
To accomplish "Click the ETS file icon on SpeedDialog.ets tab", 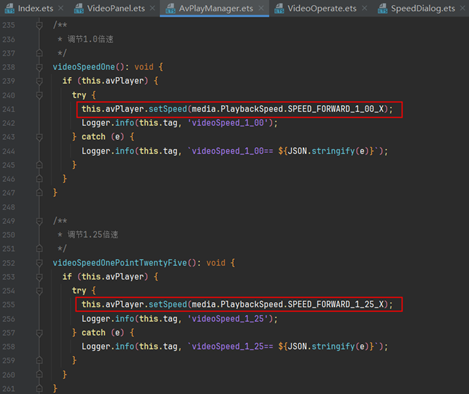I will (x=383, y=8).
